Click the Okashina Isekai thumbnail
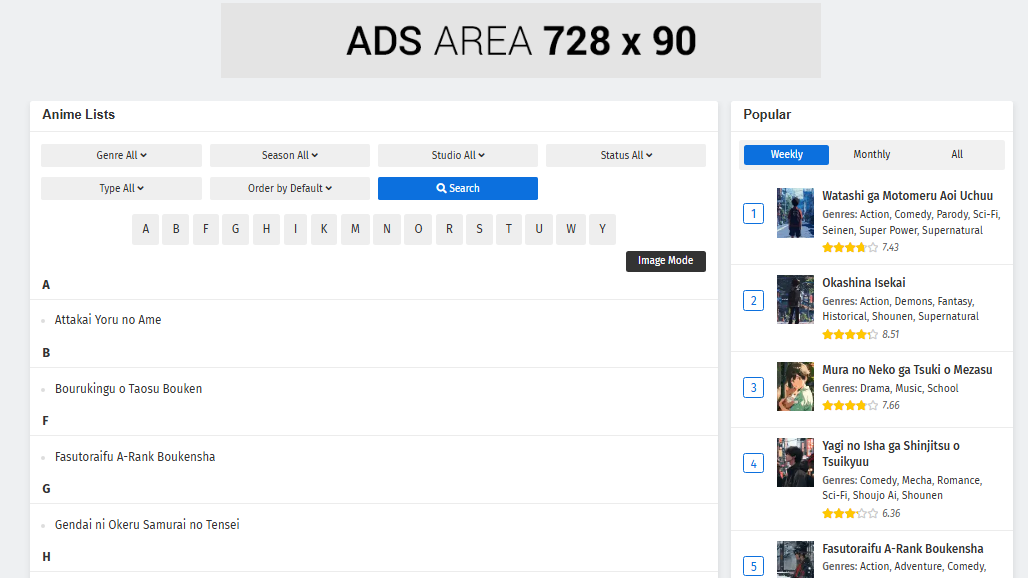The width and height of the screenshot is (1028, 578). click(795, 299)
